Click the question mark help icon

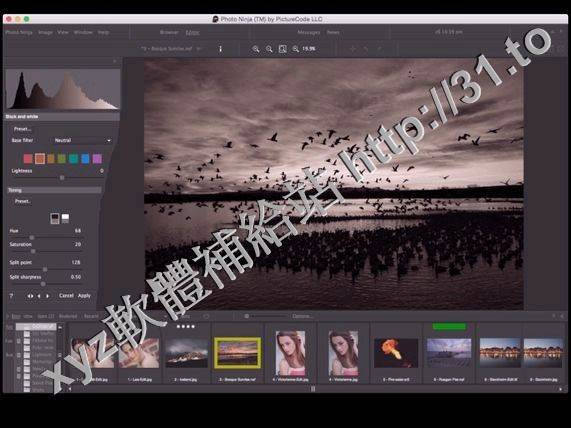(11, 296)
